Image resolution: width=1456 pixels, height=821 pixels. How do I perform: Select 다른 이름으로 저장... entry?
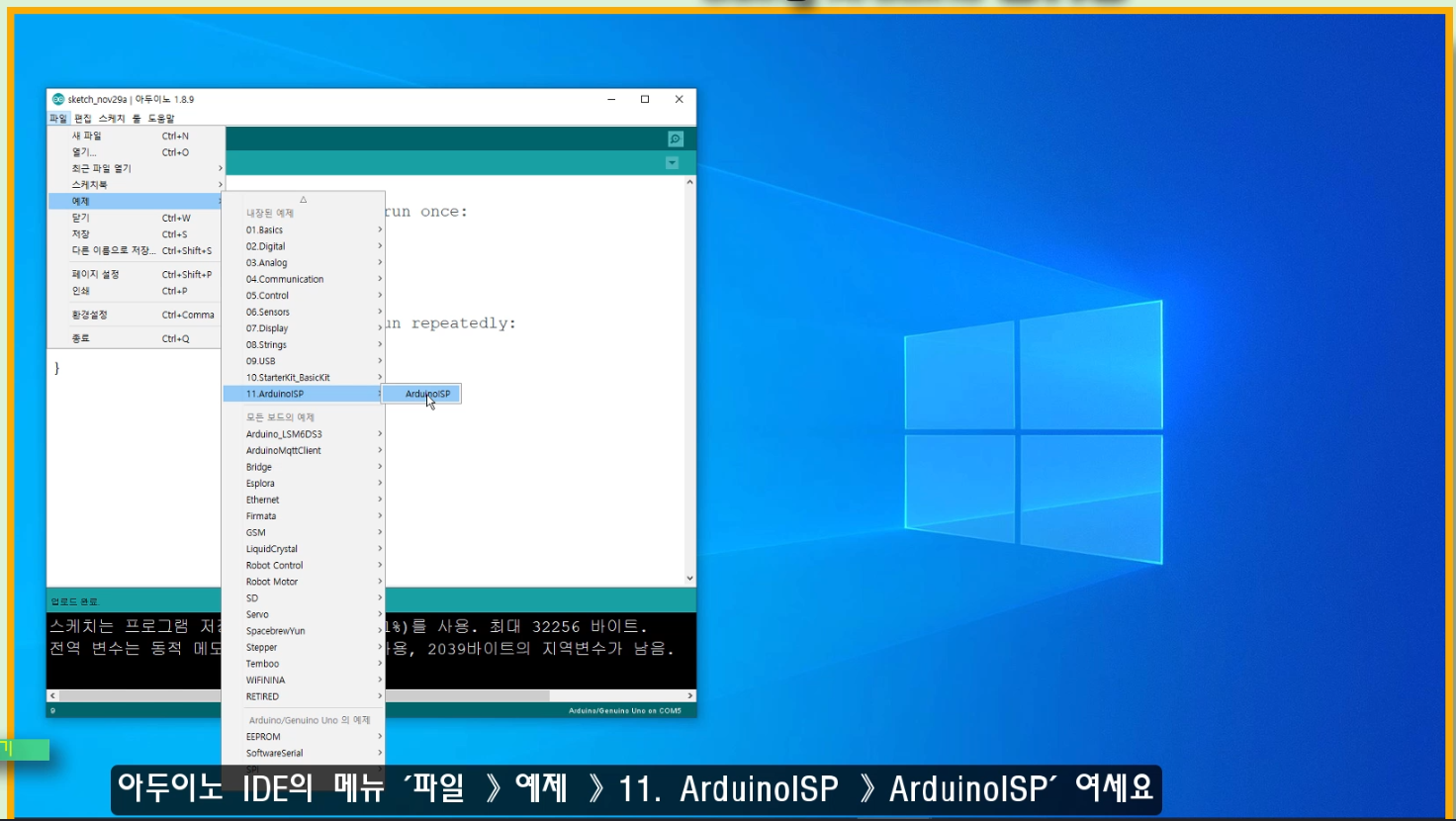pyautogui.click(x=136, y=250)
